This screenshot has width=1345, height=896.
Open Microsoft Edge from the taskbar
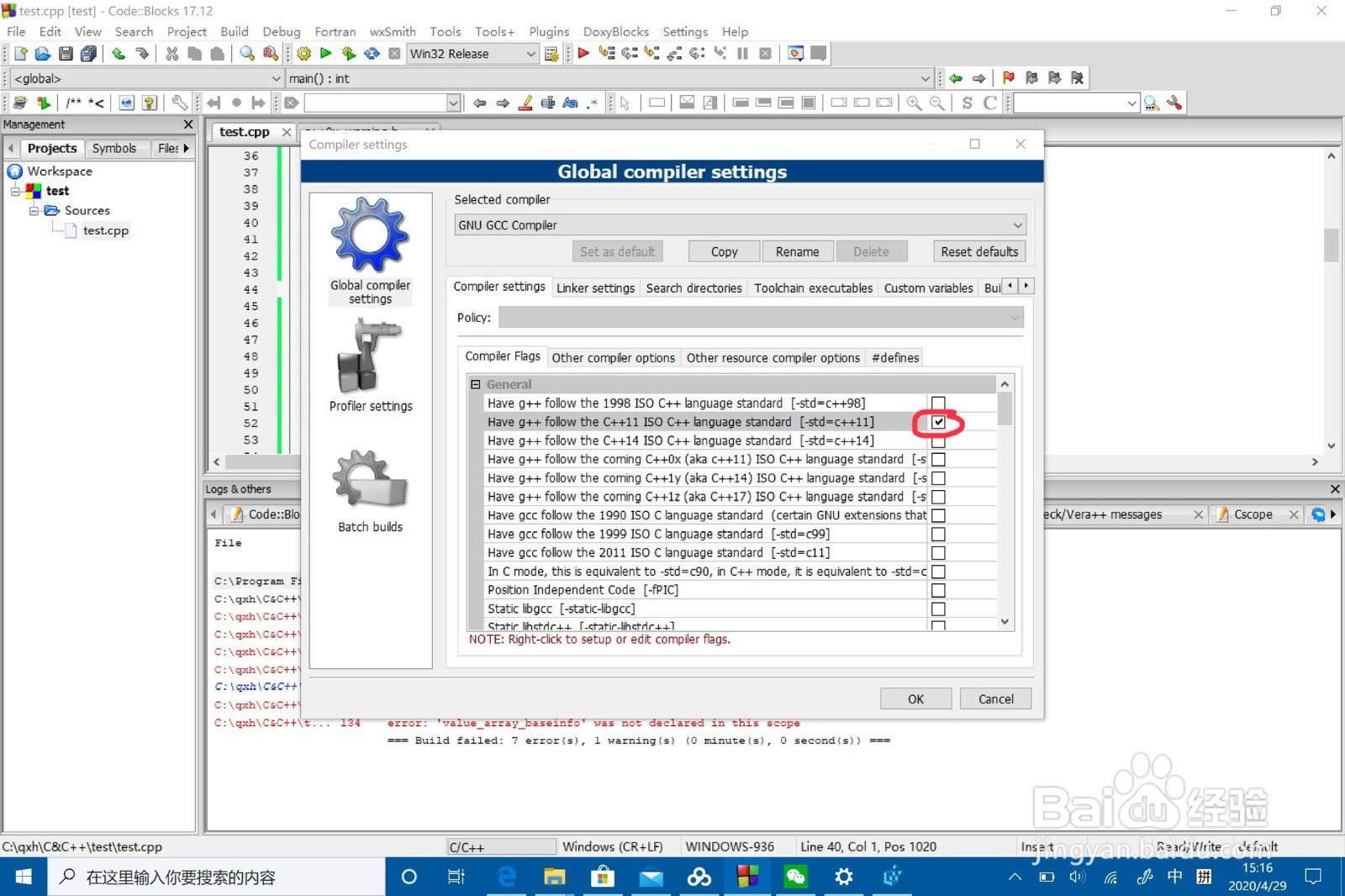507,877
